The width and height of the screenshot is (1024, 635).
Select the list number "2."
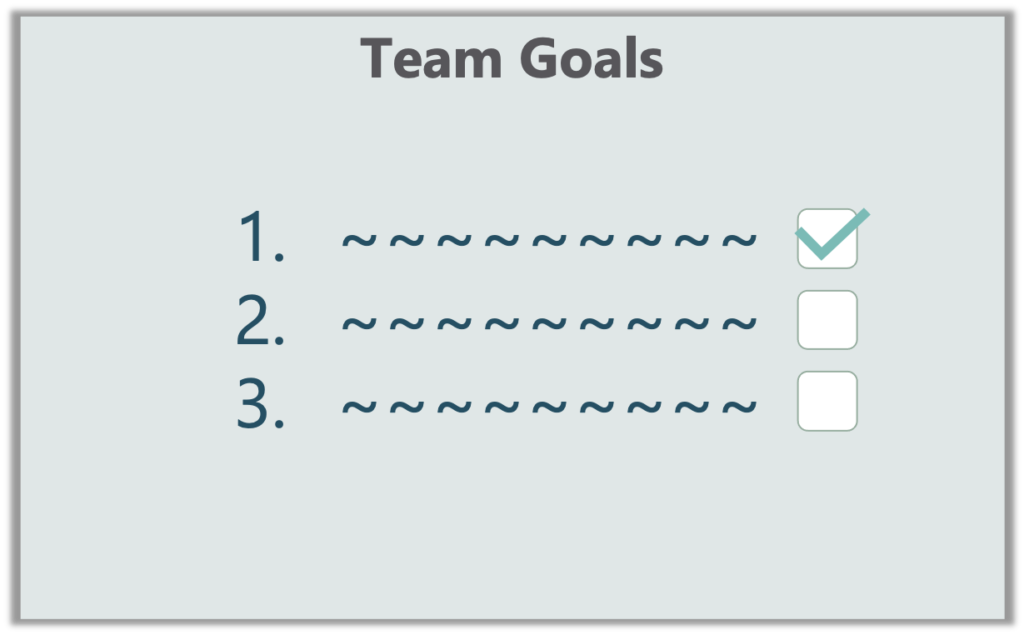pyautogui.click(x=260, y=319)
